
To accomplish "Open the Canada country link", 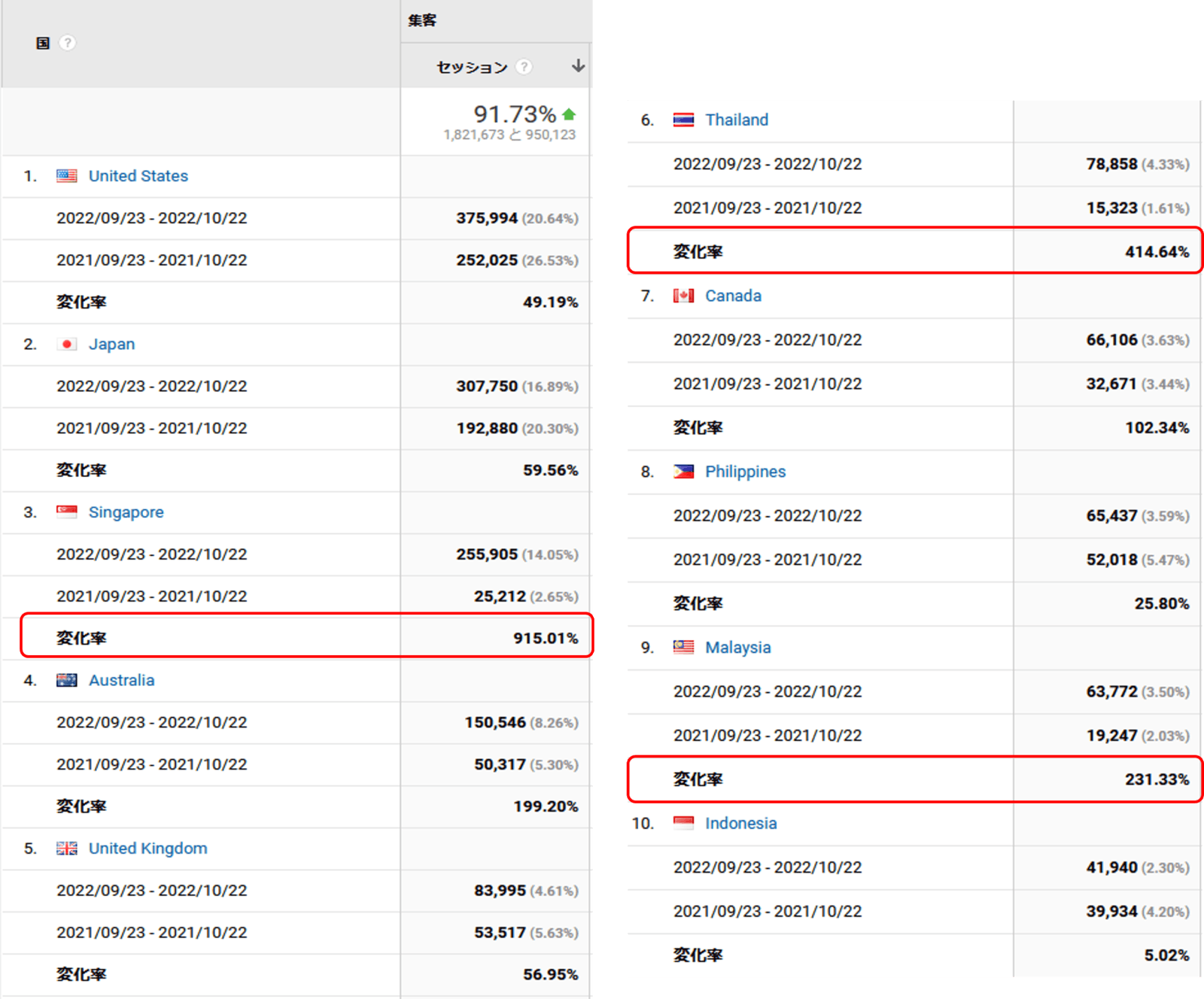I will click(x=733, y=296).
